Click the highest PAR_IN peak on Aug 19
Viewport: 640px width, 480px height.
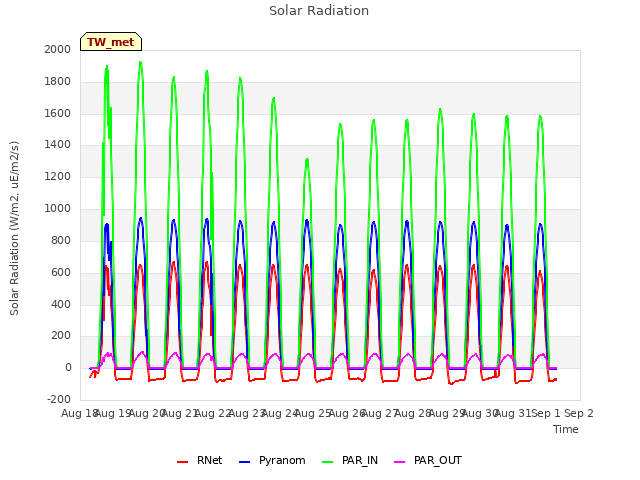[140, 62]
